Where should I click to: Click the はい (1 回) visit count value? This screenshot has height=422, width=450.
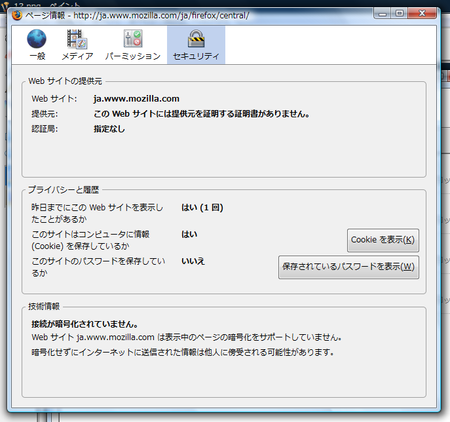coord(202,208)
